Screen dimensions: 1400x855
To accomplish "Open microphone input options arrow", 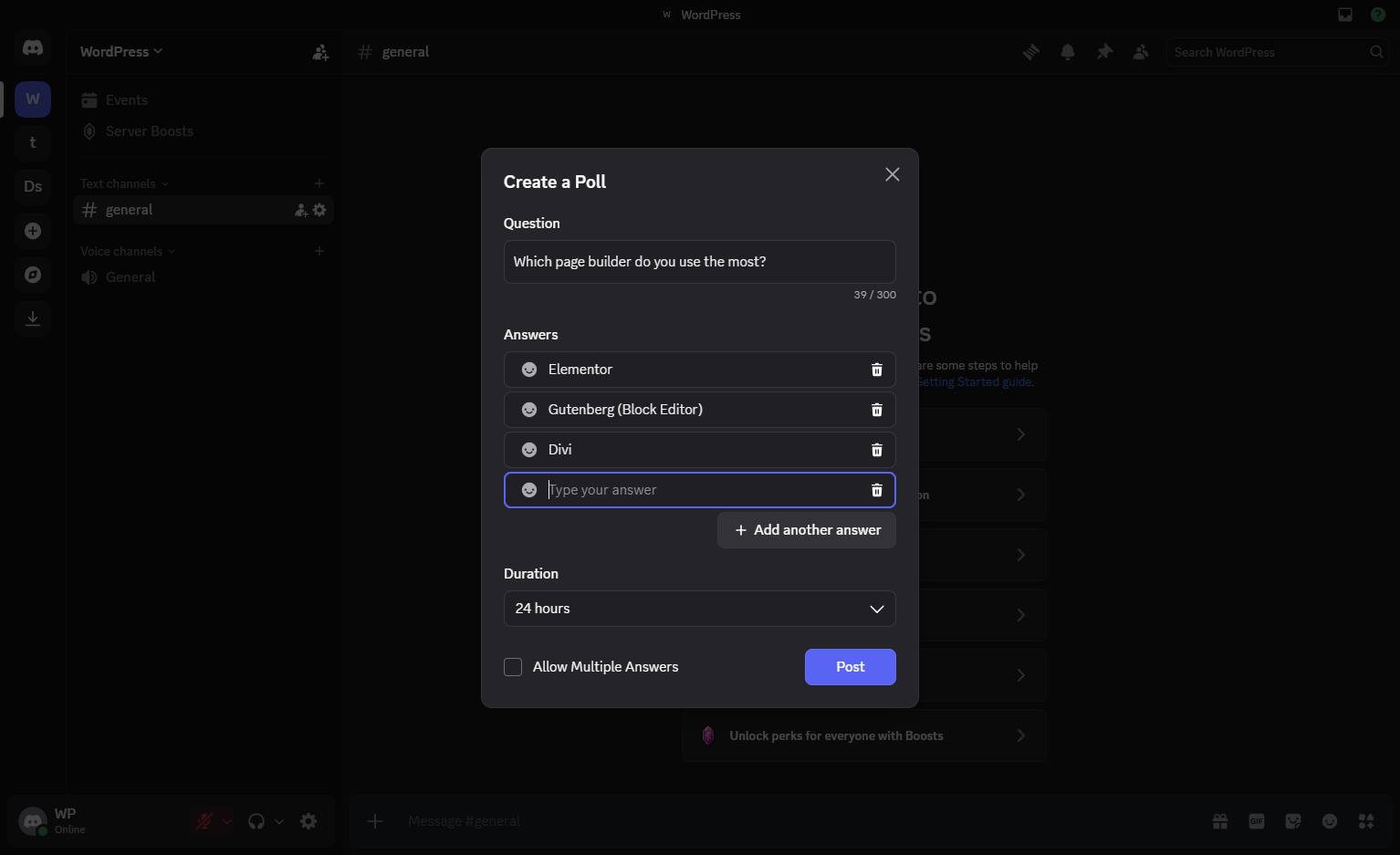I will click(x=227, y=821).
